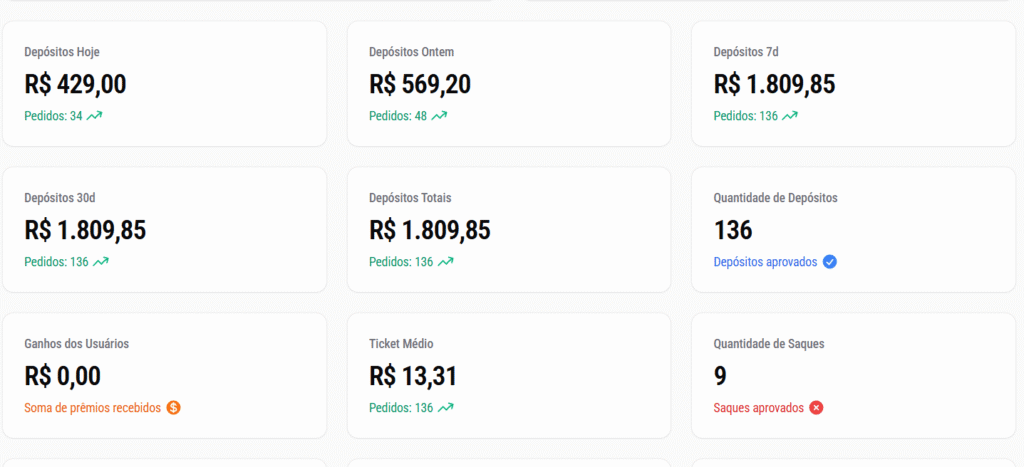The width and height of the screenshot is (1024, 467).
Task: Click the Ganhos dos Usuários card title
Action: click(76, 344)
